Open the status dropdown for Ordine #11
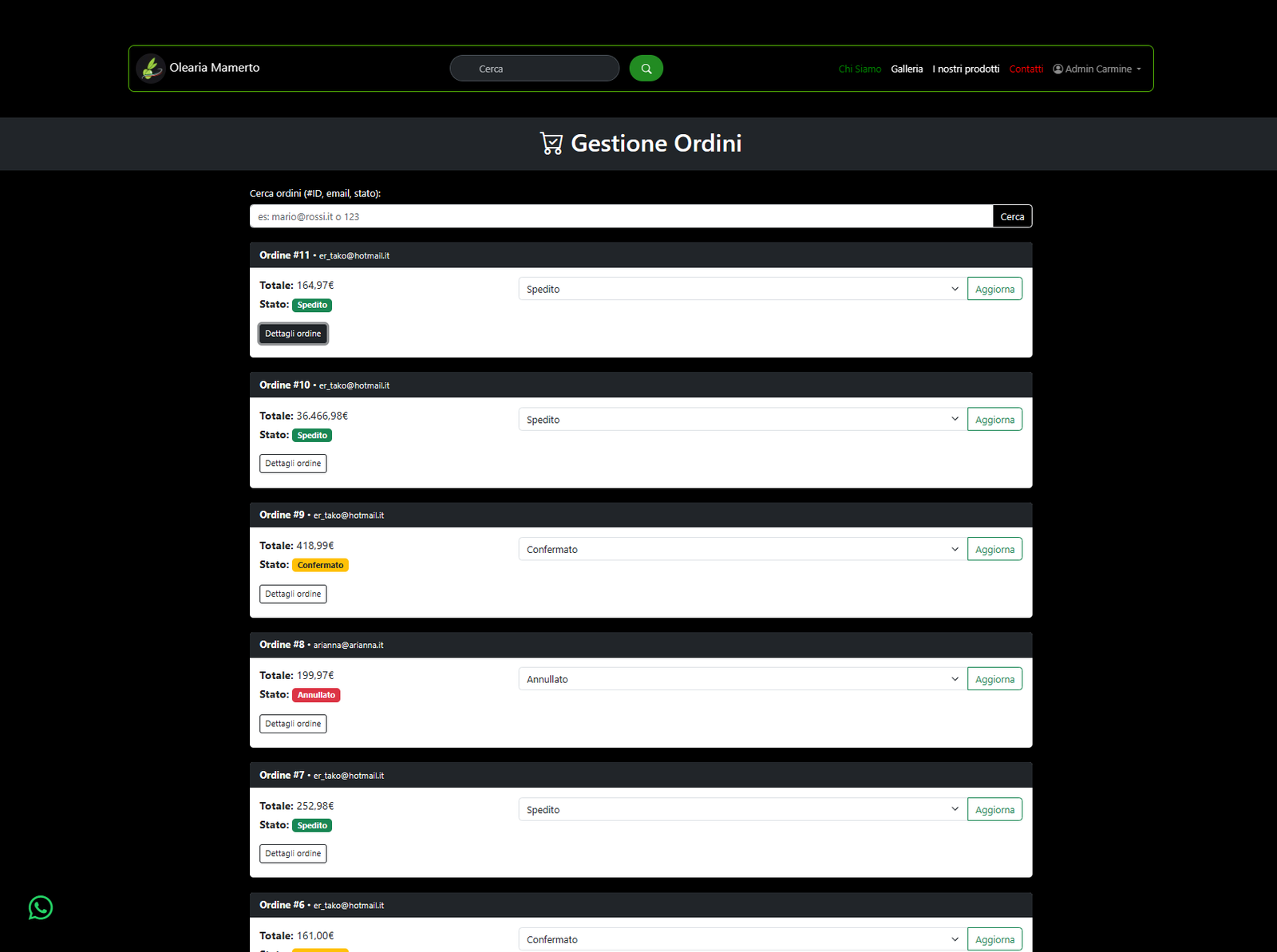This screenshot has width=1277, height=952. (x=741, y=288)
